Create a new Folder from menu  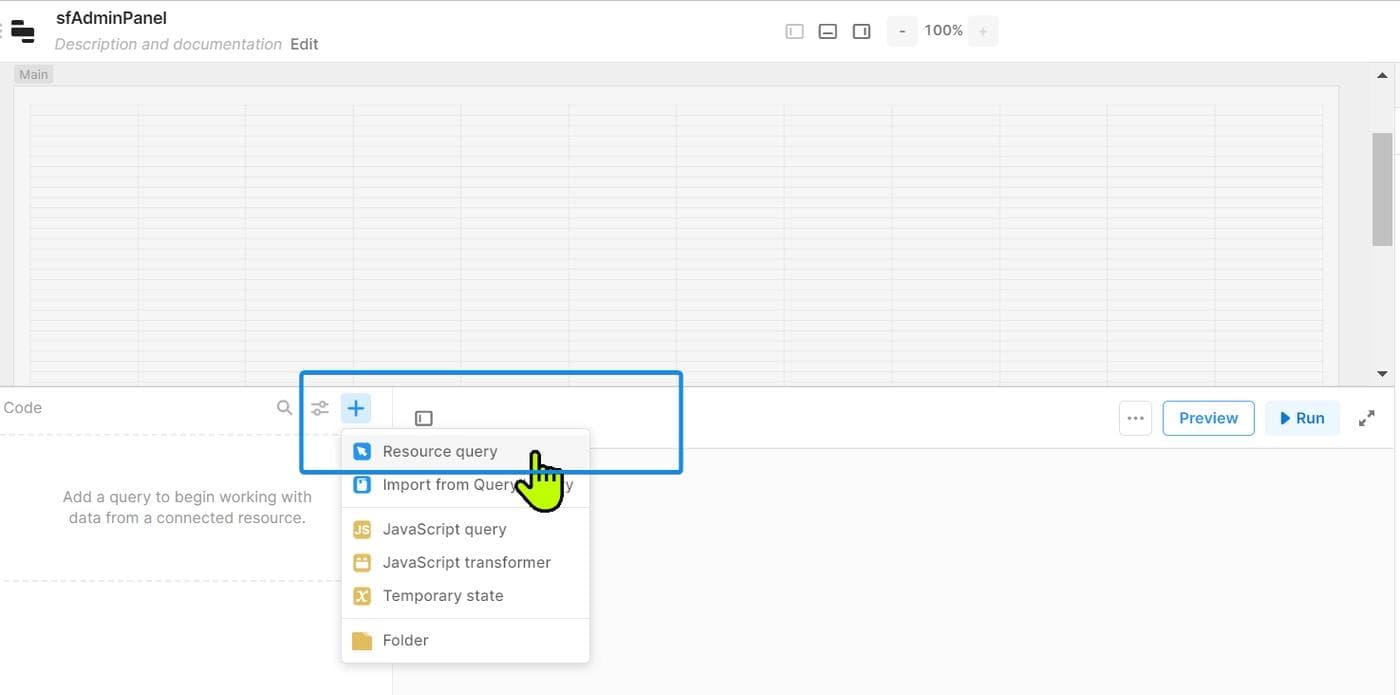(405, 640)
